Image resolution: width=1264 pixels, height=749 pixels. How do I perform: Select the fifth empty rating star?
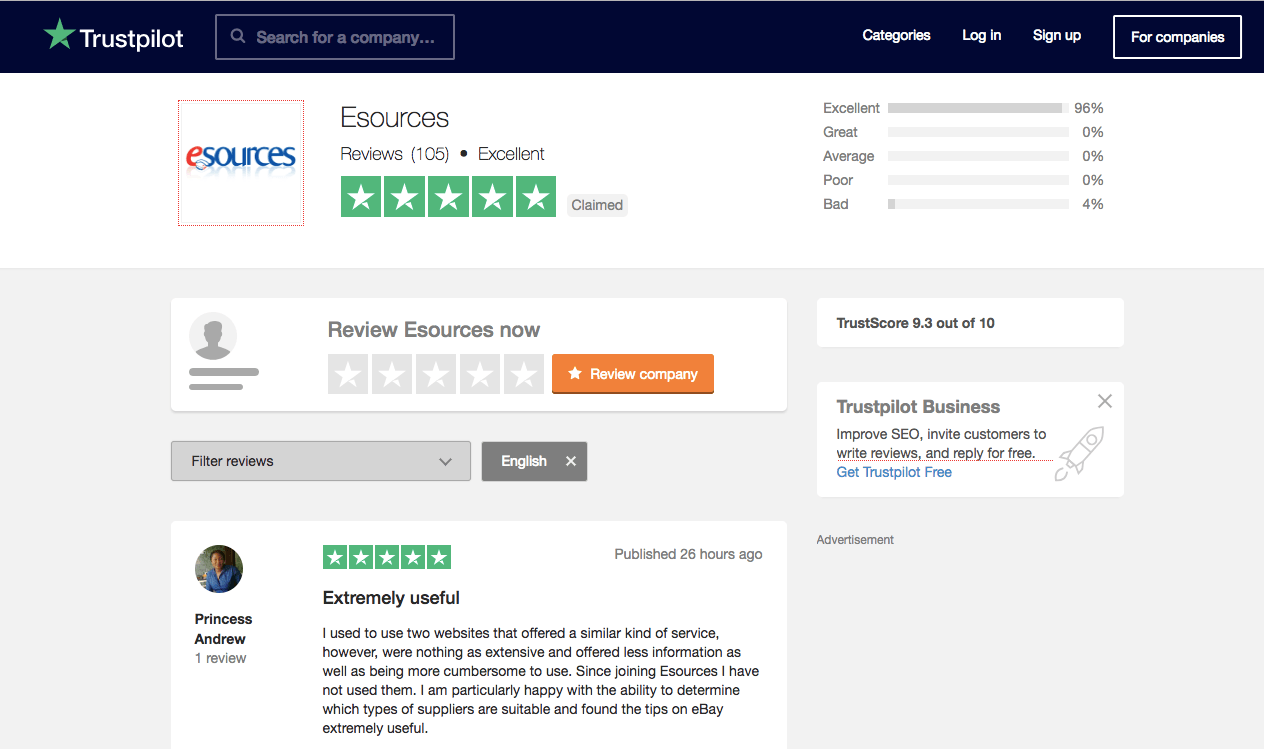tap(524, 374)
